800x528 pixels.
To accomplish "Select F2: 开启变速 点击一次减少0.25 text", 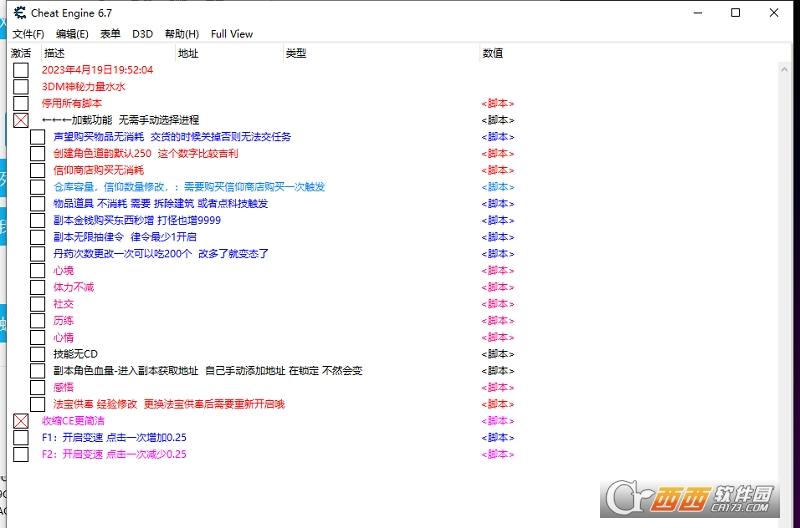I will click(114, 455).
